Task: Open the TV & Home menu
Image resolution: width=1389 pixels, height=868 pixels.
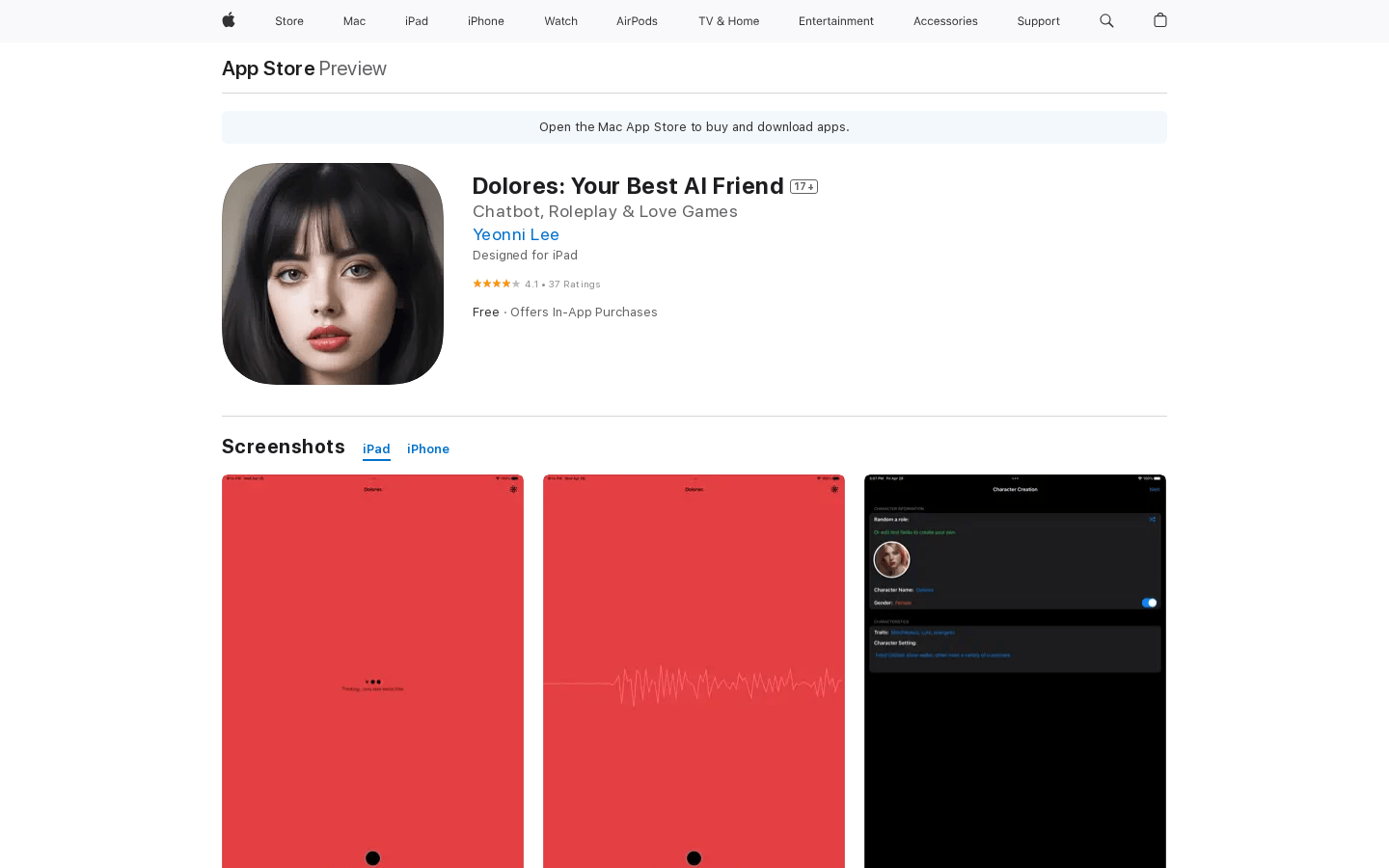Action: coord(728,21)
